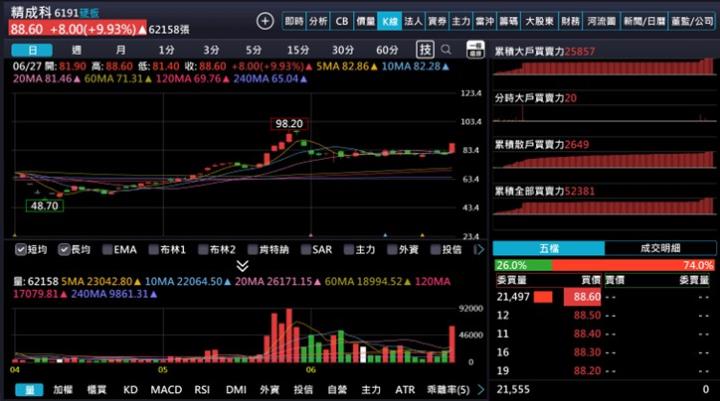
Task: Select the DMI indicator tab
Action: pyautogui.click(x=236, y=390)
